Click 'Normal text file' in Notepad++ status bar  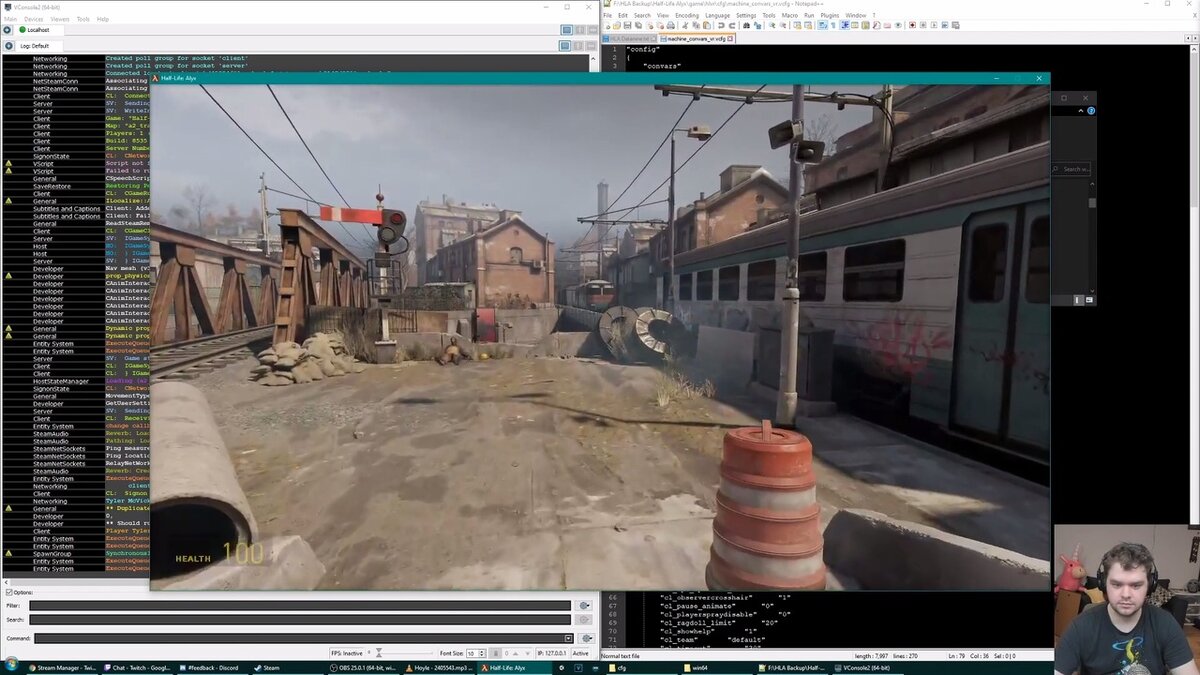click(x=621, y=656)
